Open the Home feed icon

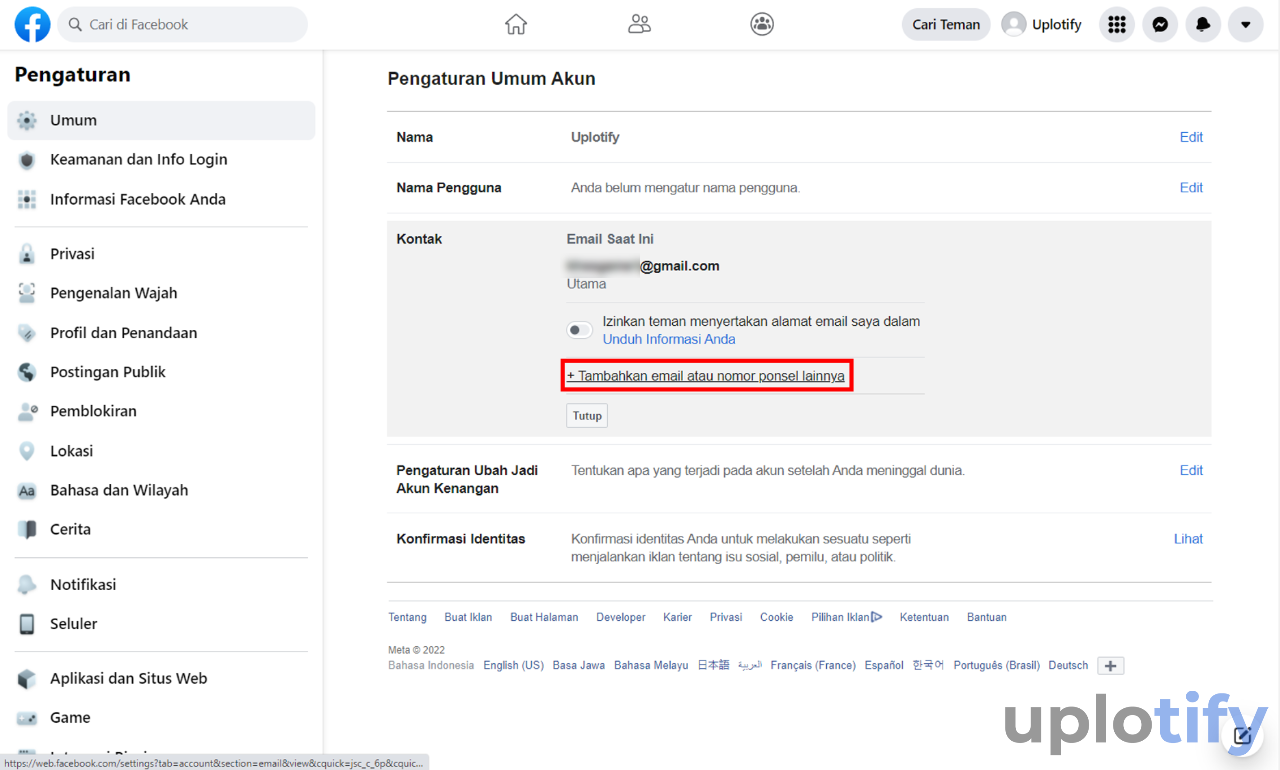(516, 24)
